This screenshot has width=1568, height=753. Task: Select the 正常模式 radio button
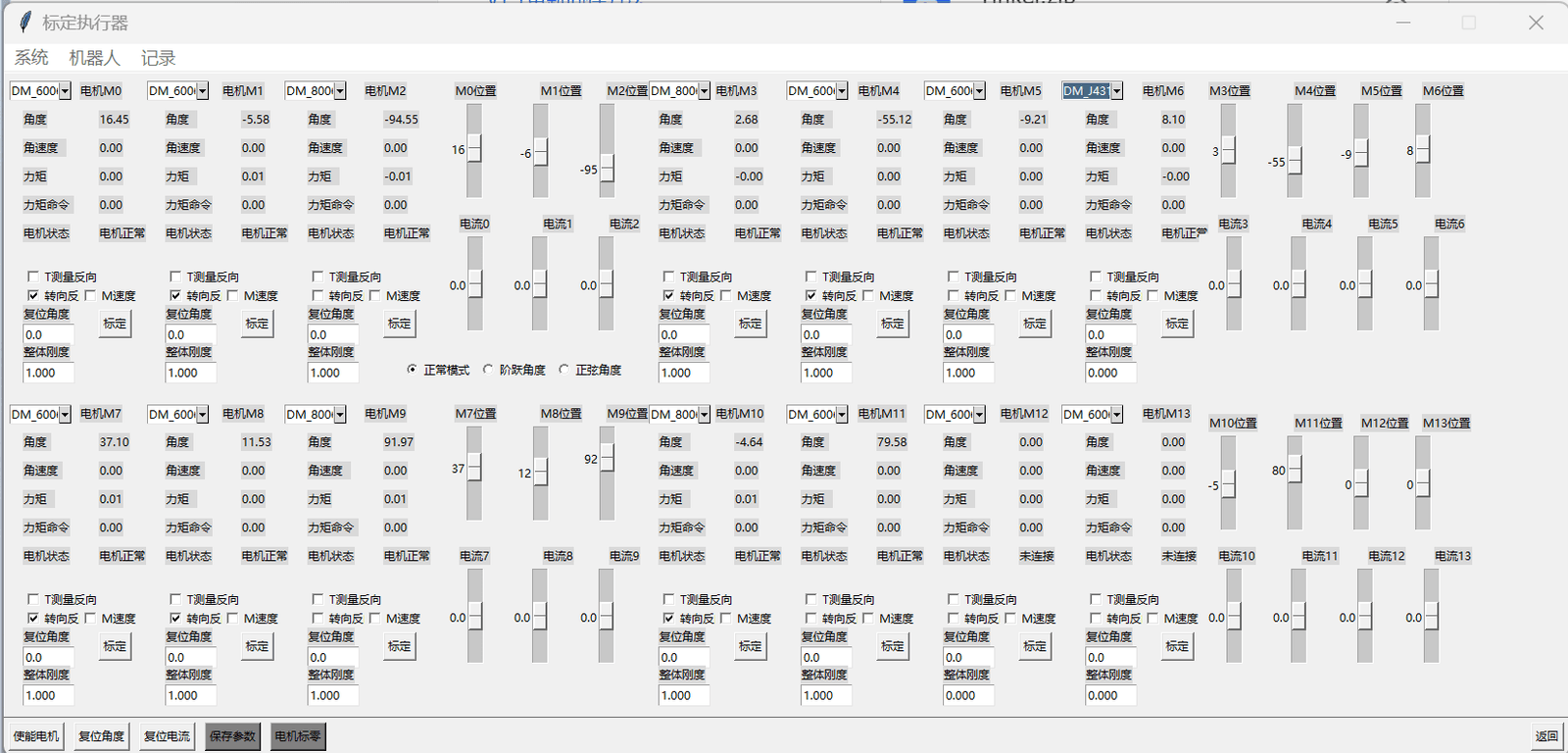(412, 370)
